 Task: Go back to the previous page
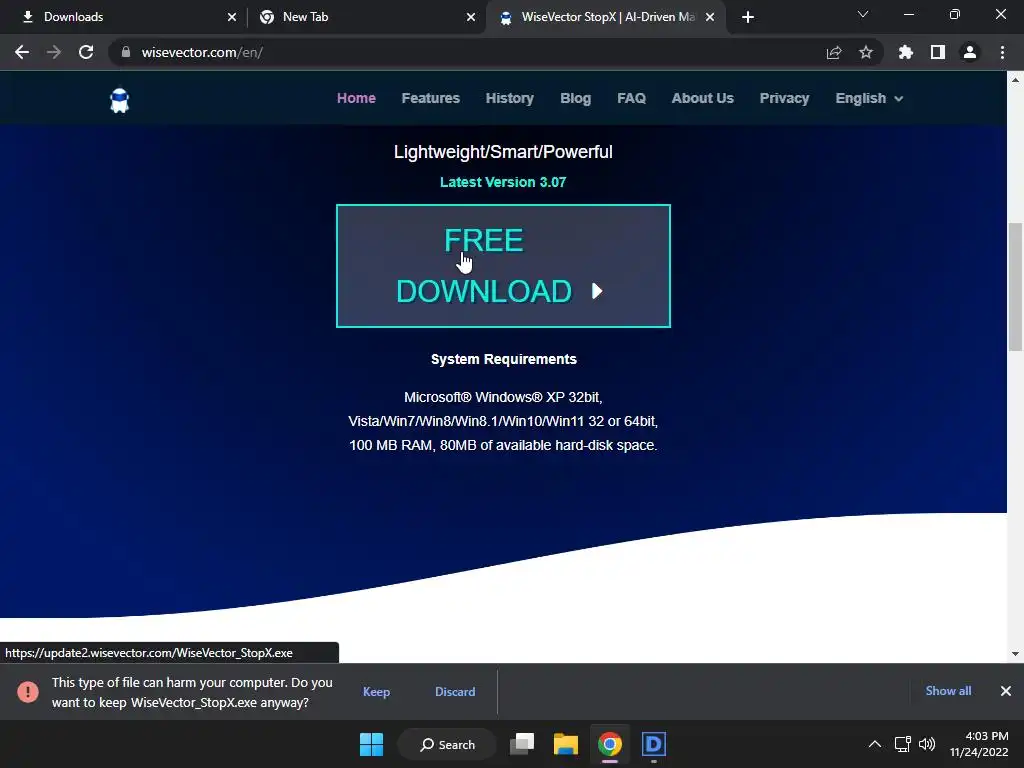coord(22,52)
